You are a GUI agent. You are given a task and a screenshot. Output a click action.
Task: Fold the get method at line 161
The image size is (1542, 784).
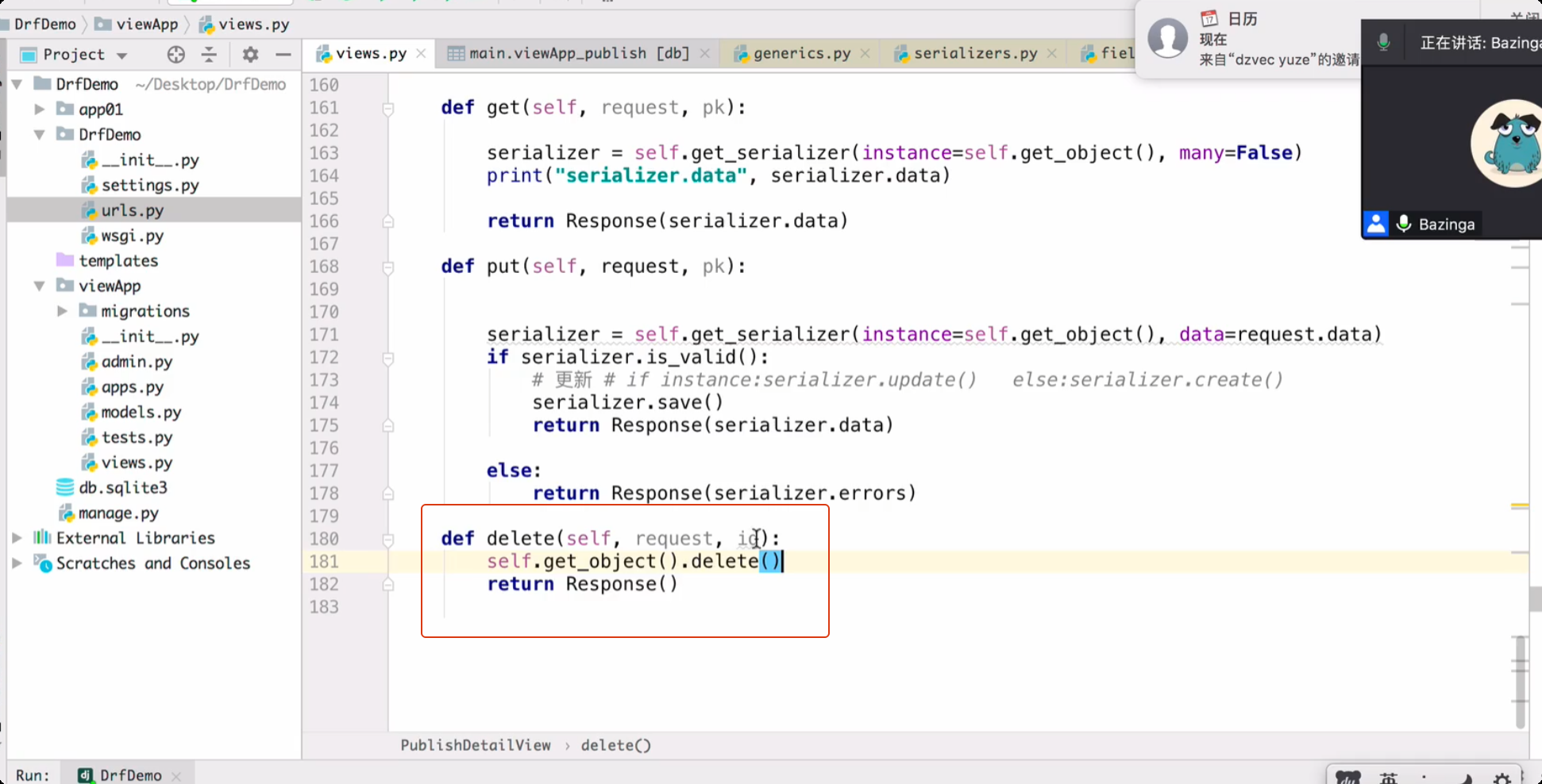[x=388, y=109]
